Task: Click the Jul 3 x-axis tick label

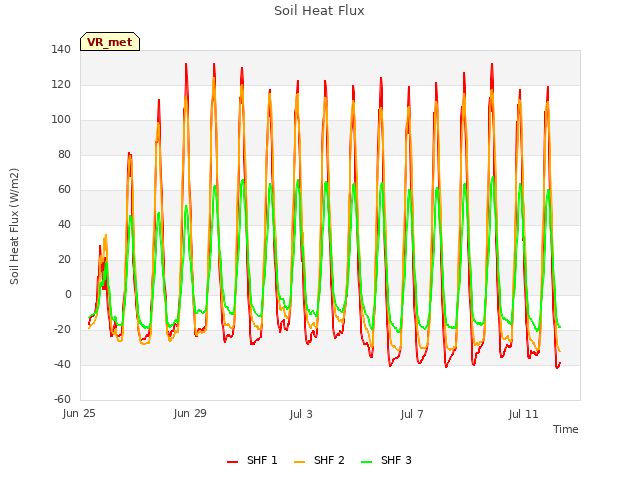Action: (301, 414)
